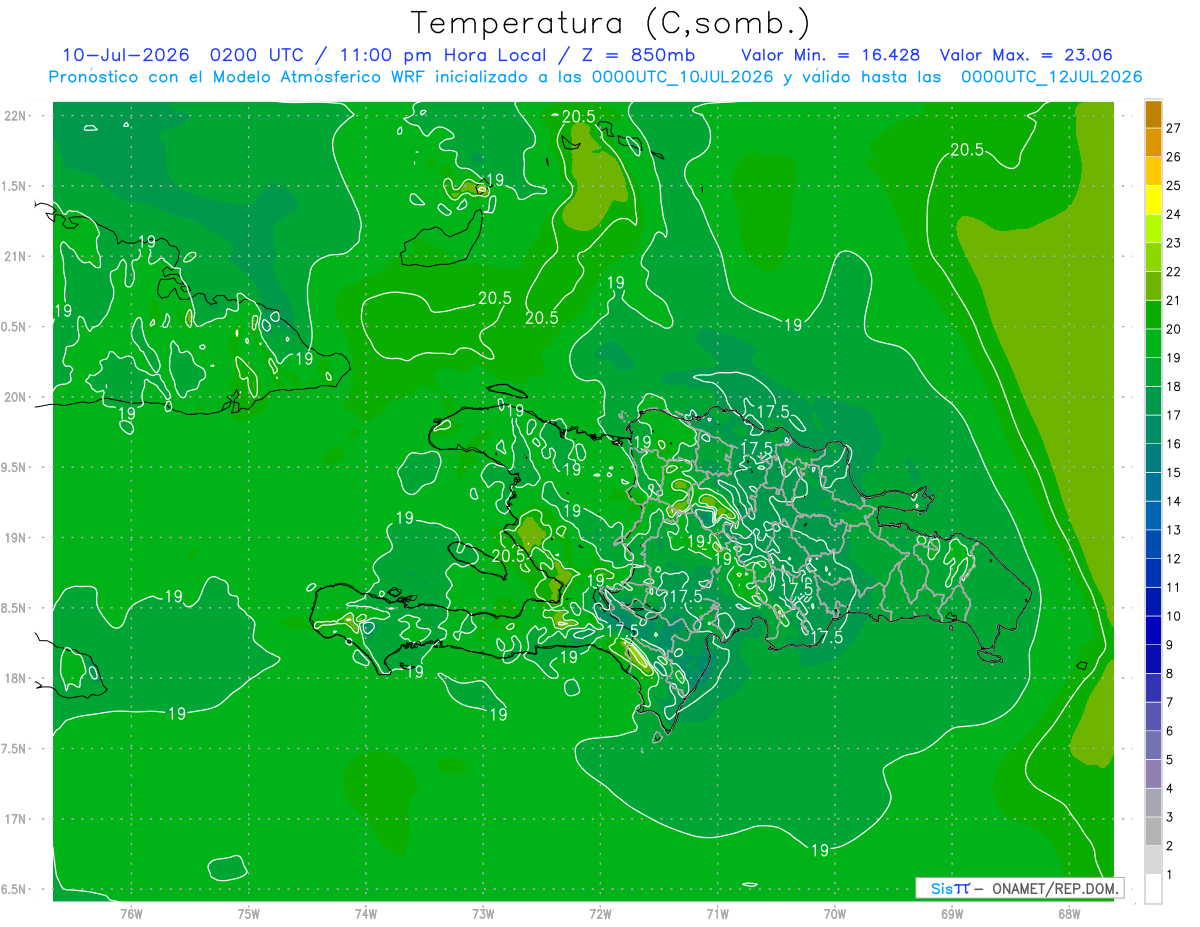The height and width of the screenshot is (927, 1200).
Task: Click the '22N' latitude axis label
Action: coord(17,115)
